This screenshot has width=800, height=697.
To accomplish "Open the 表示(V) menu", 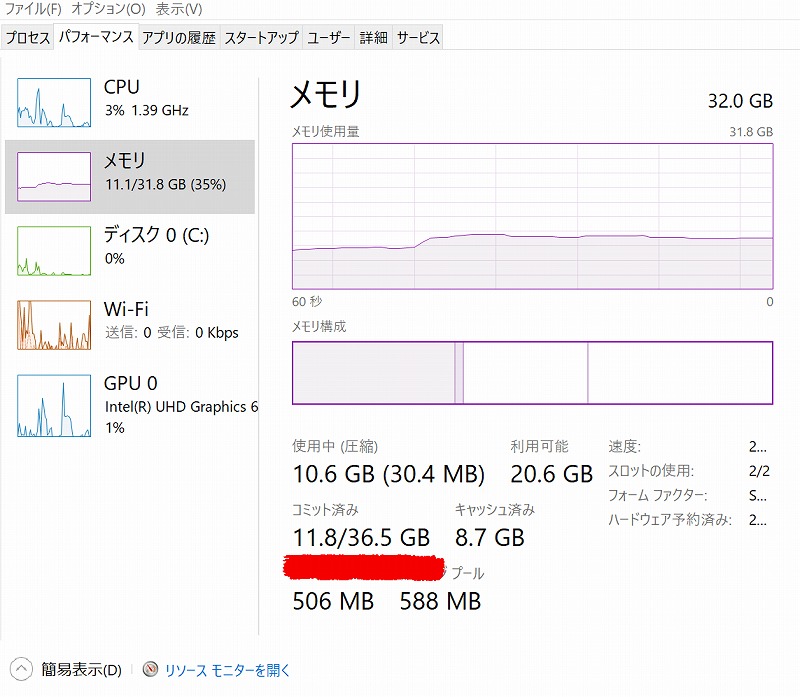I will pyautogui.click(x=178, y=9).
